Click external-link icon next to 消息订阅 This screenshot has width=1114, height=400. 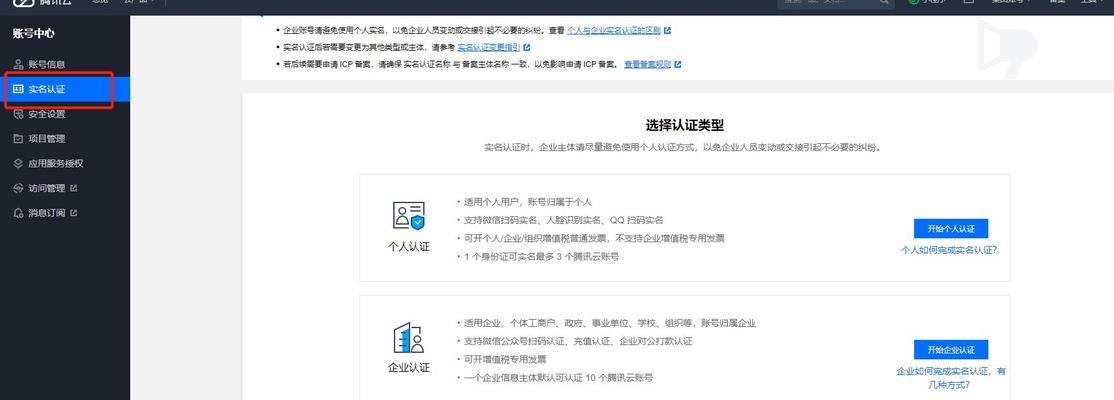[x=73, y=213]
